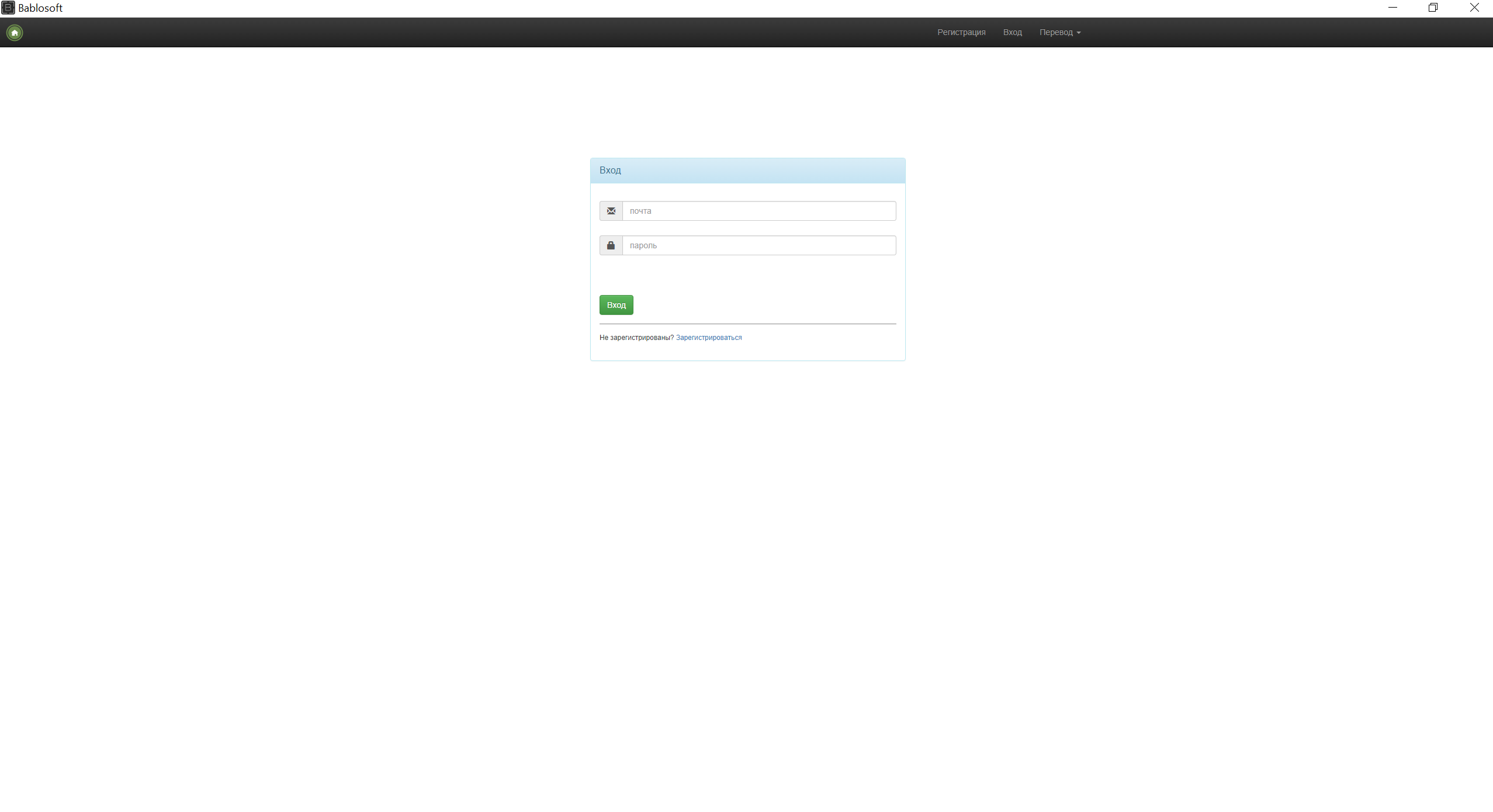The image size is (1493, 812).
Task: Close the Bablosoft window
Action: pyautogui.click(x=1474, y=8)
